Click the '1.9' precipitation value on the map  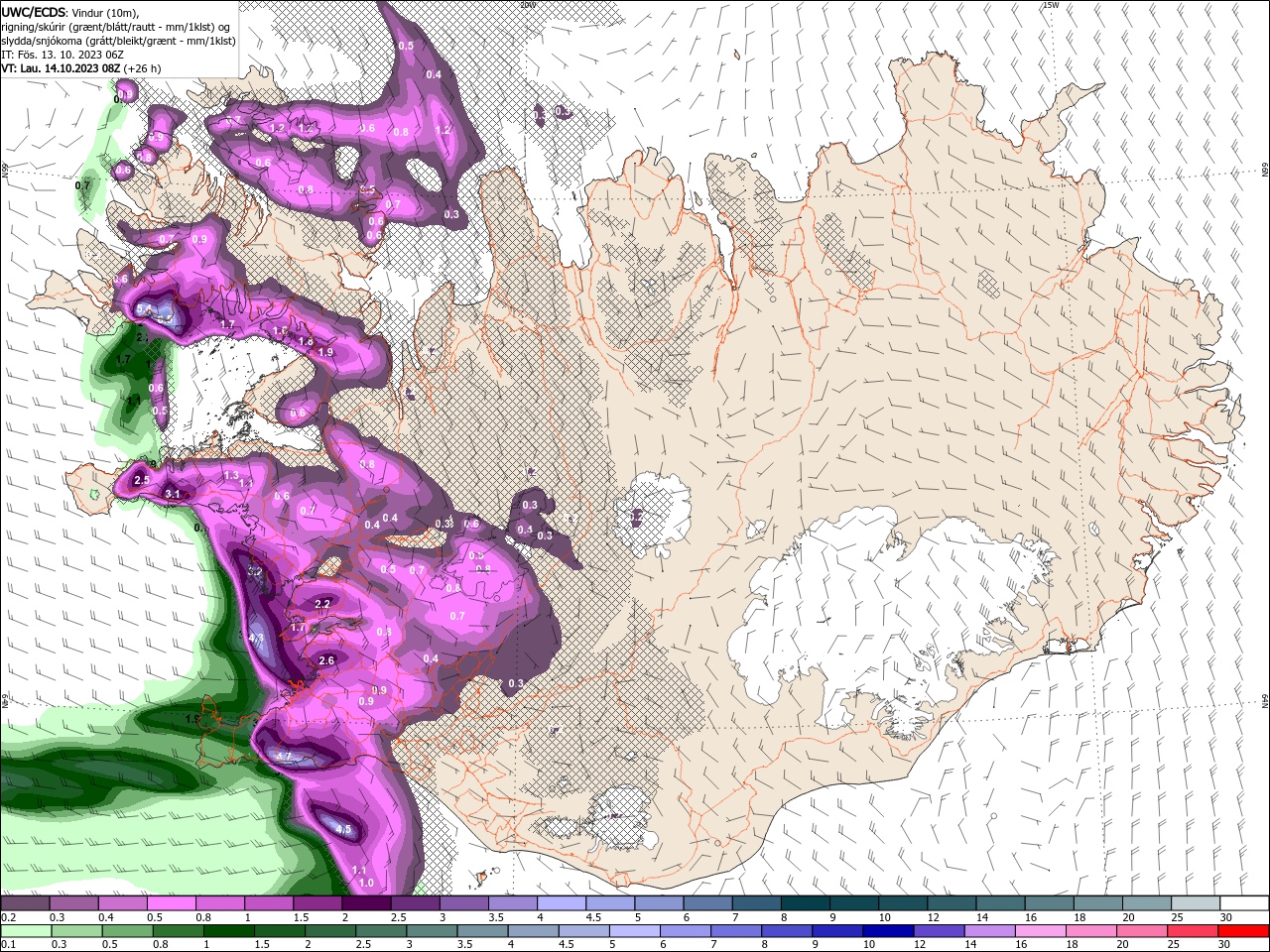pos(325,352)
